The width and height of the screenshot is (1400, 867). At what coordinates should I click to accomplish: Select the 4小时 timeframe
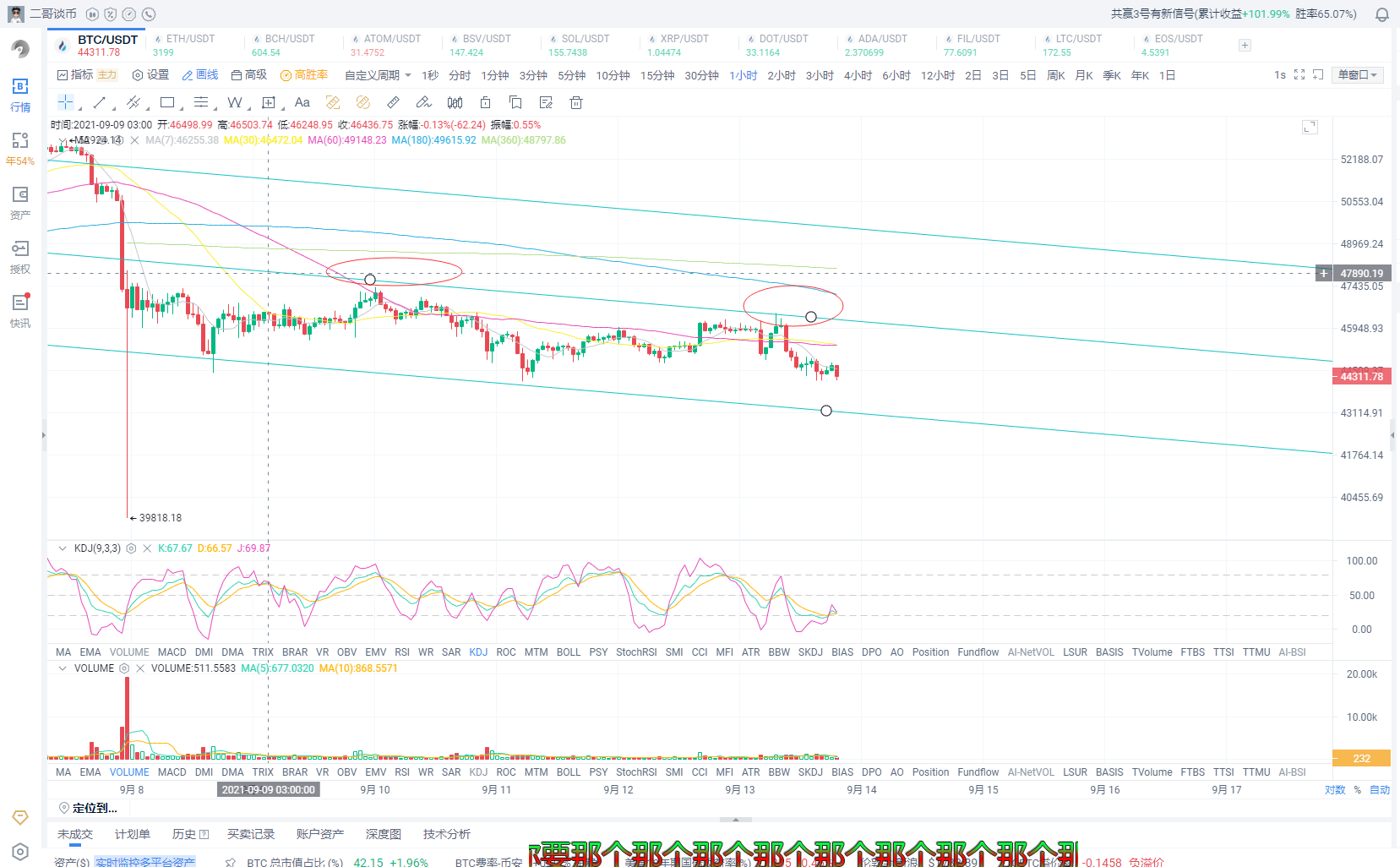(x=858, y=75)
